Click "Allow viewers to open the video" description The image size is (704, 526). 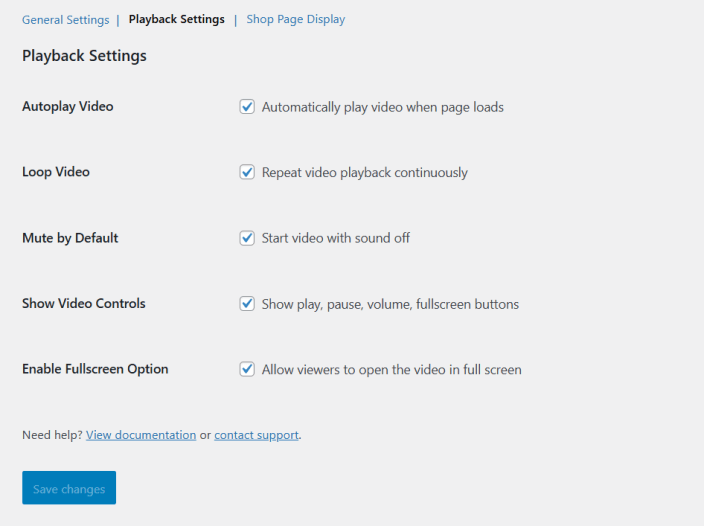tap(391, 370)
